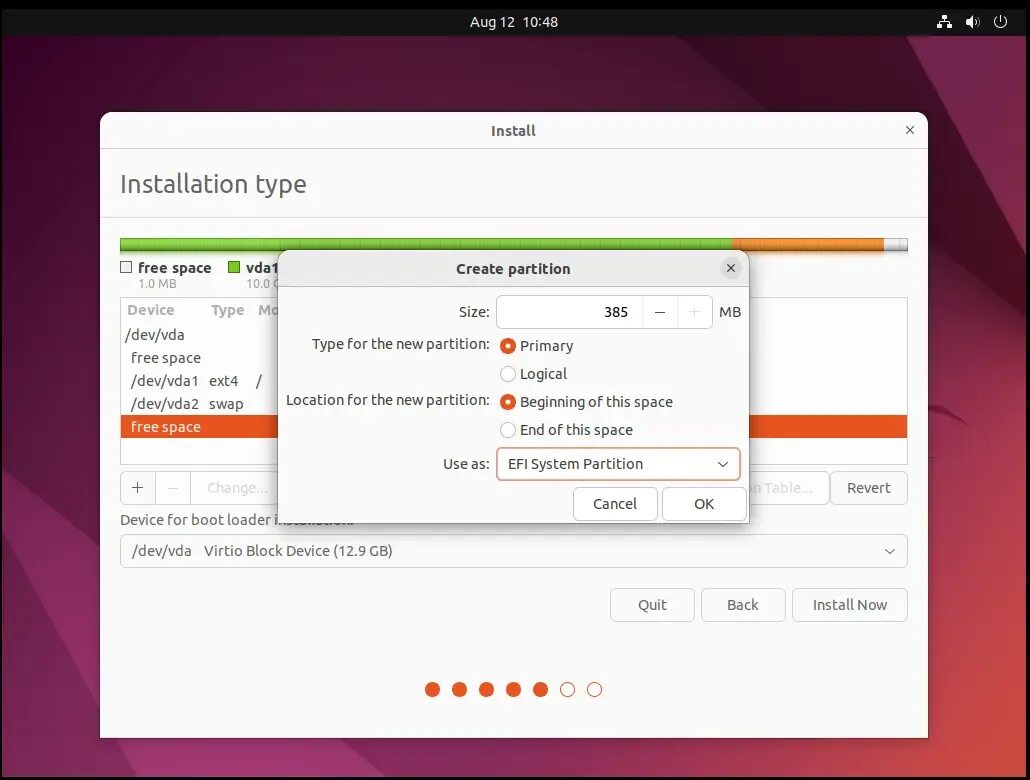Quit the installer
Screen dimensions: 1030x780
tap(652, 605)
